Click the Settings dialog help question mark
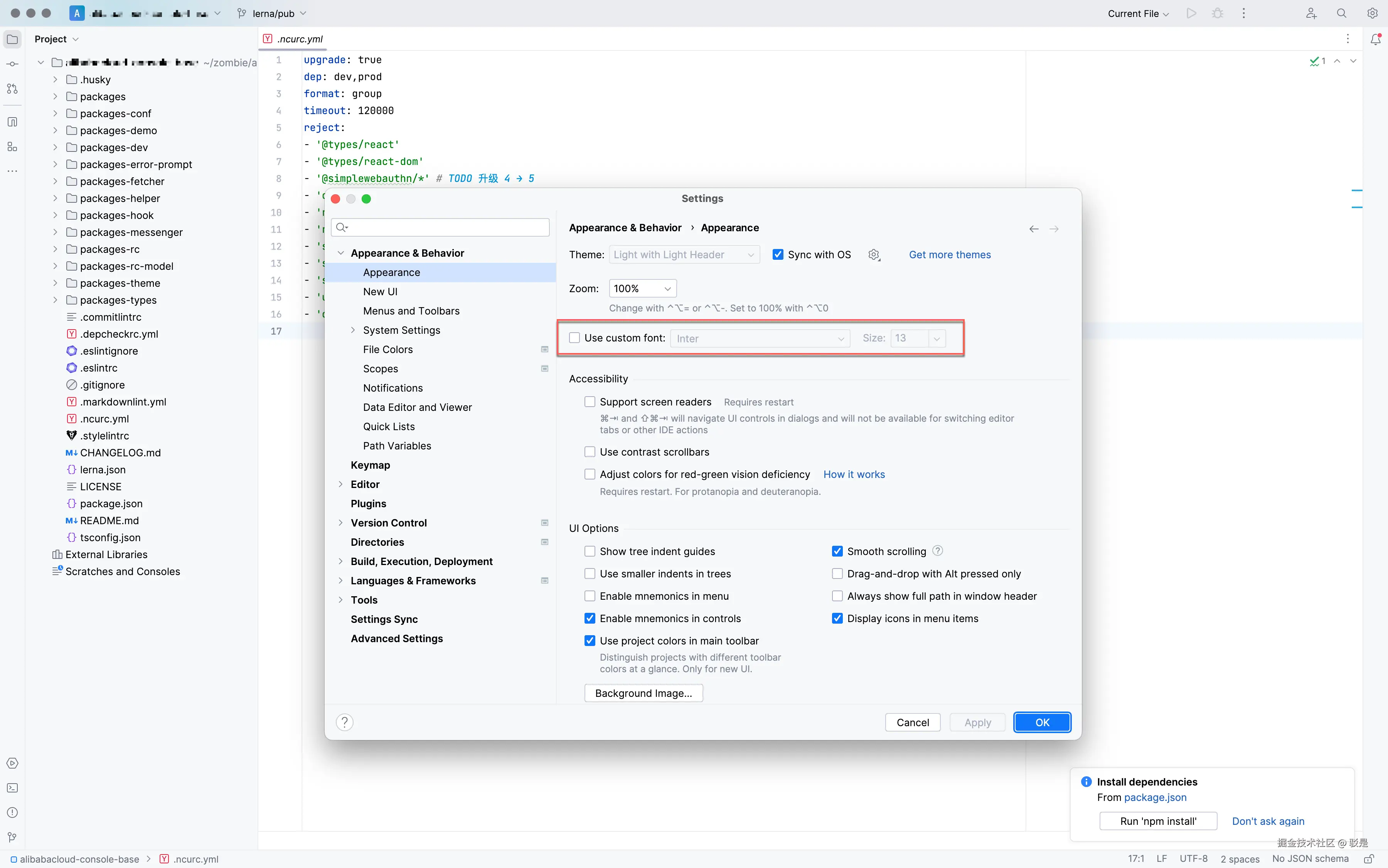This screenshot has width=1388, height=868. click(x=345, y=722)
